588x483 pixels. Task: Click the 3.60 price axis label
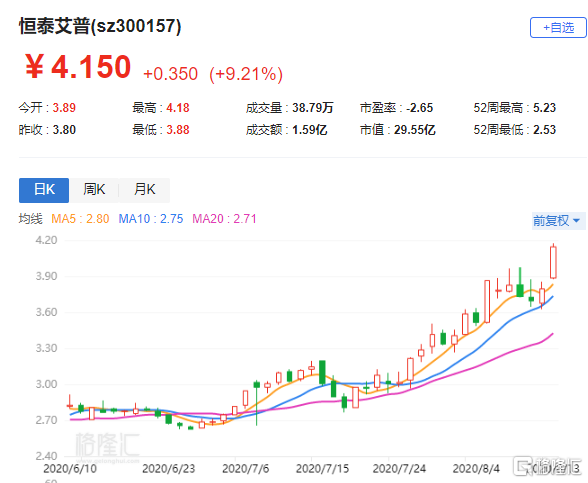pyautogui.click(x=46, y=312)
